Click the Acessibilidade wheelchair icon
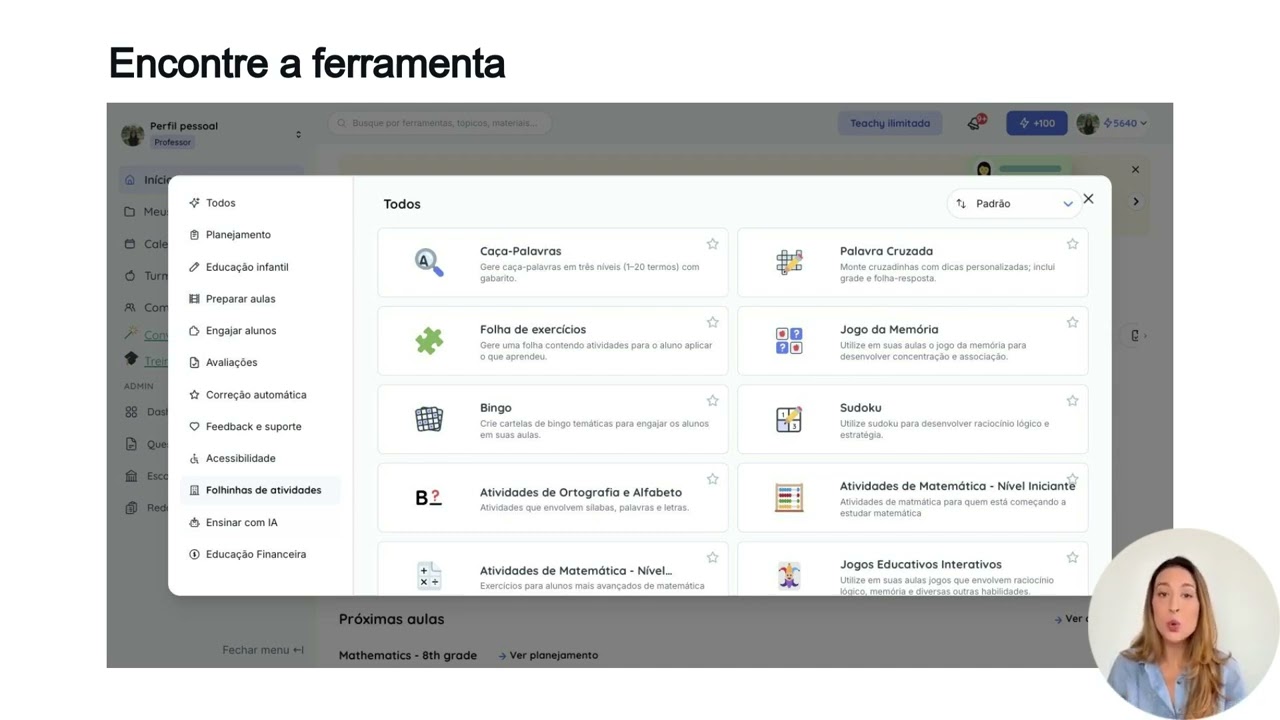This screenshot has width=1280, height=720. [194, 459]
